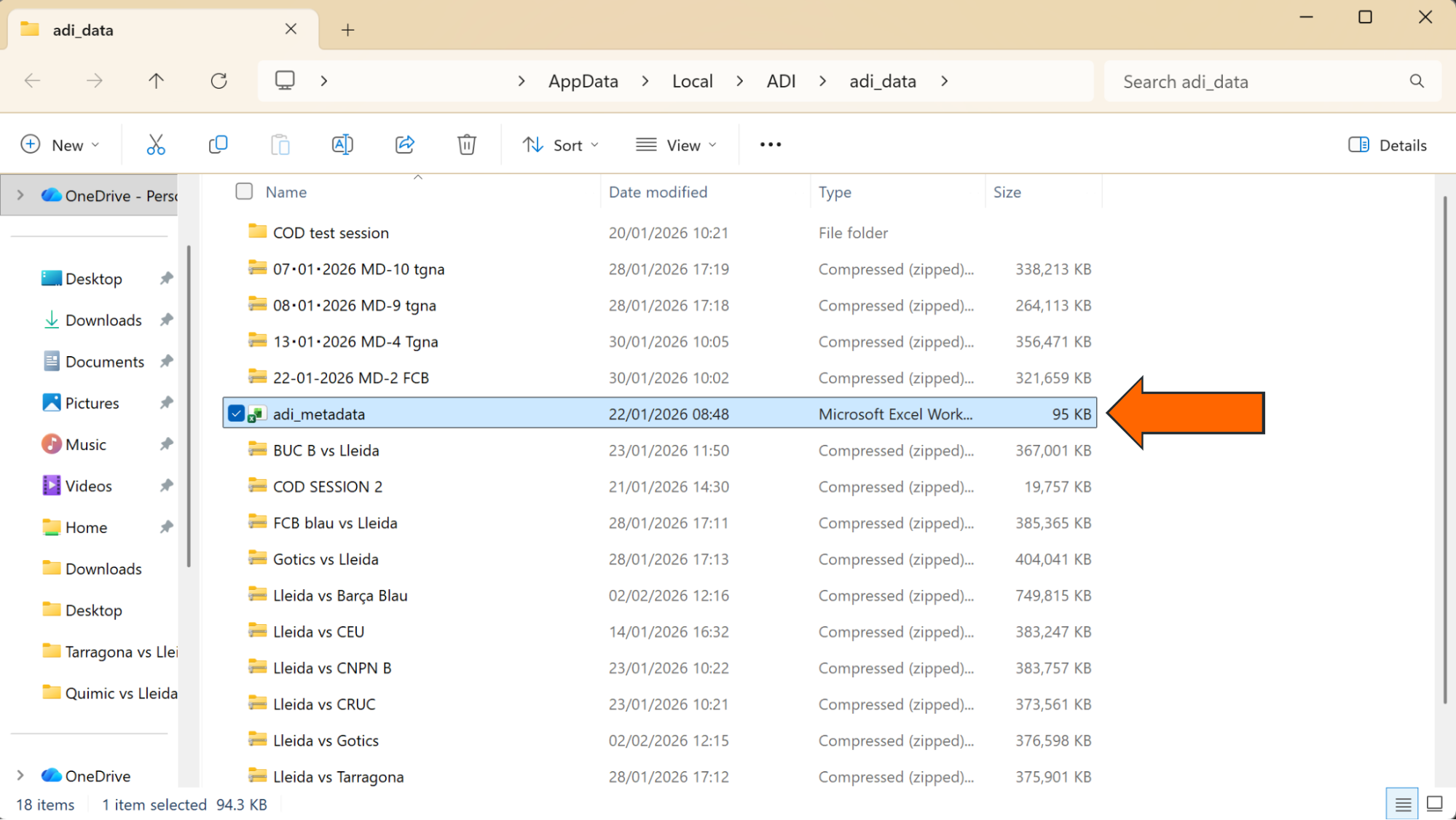The image size is (1456, 820).
Task: Toggle the select-all checkbox beside Name
Action: [244, 192]
